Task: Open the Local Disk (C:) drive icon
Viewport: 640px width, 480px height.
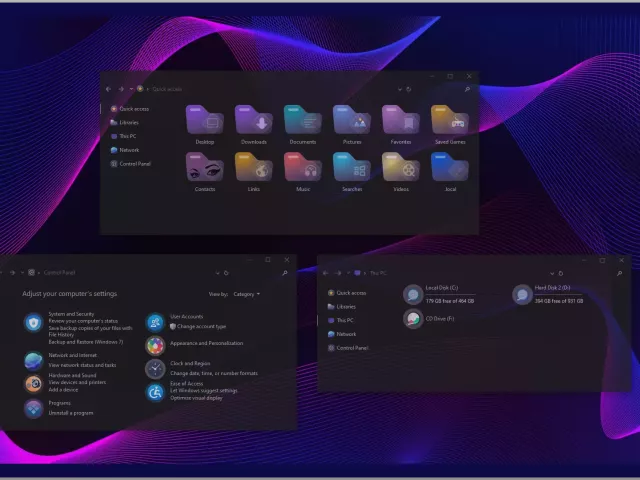Action: coord(413,294)
